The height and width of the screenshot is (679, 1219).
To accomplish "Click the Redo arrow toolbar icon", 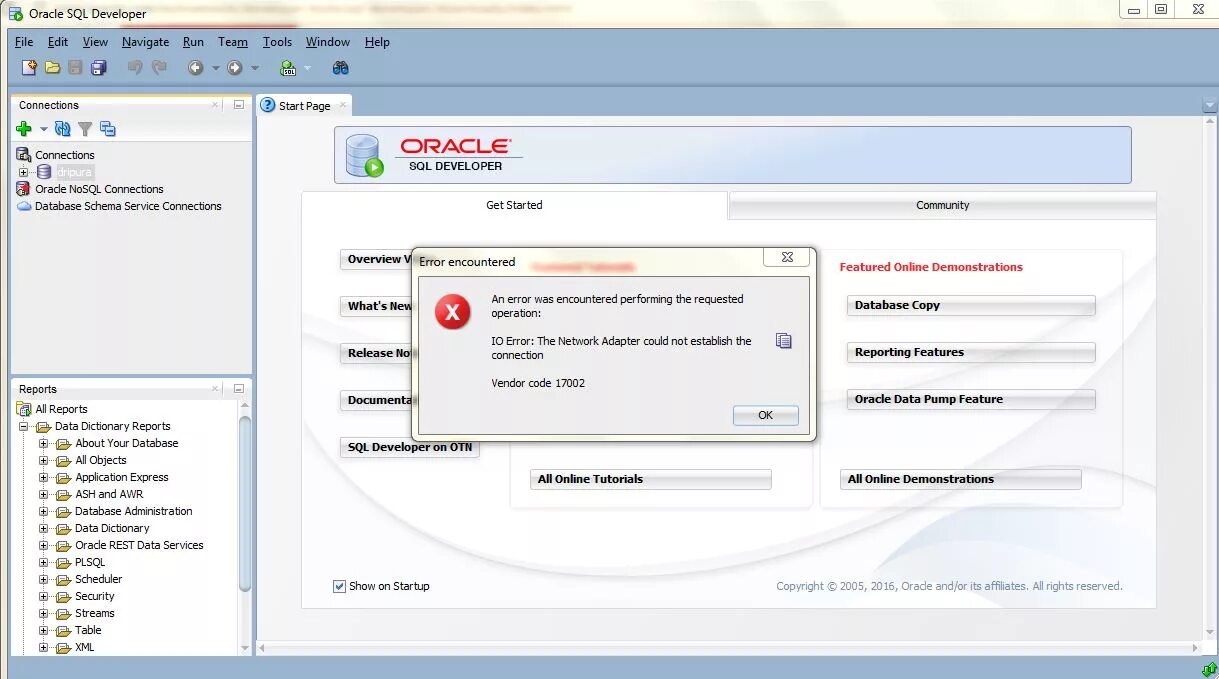I will coord(159,68).
